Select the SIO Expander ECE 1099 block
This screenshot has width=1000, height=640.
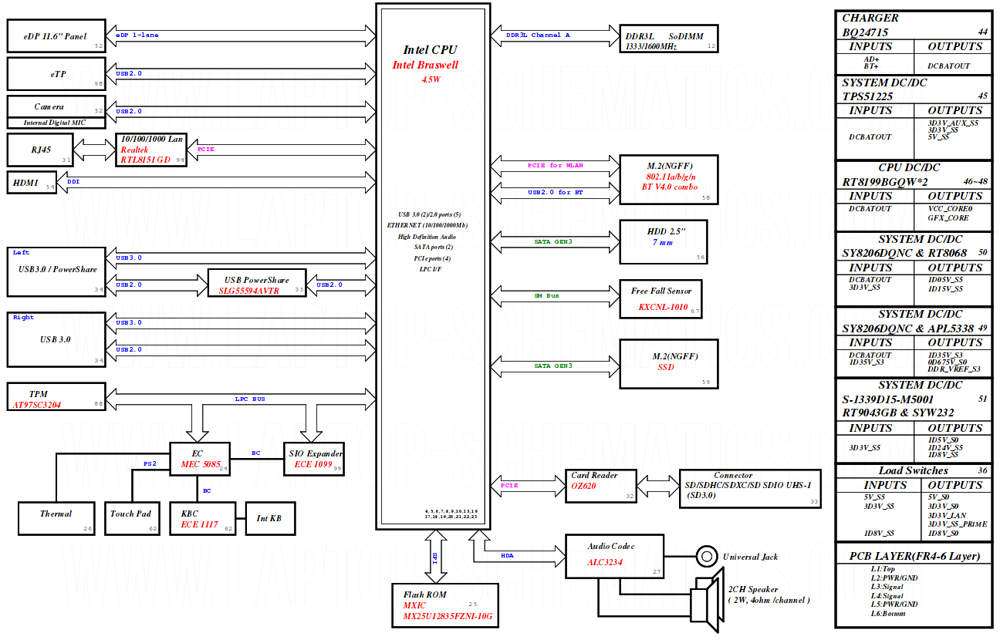(314, 459)
